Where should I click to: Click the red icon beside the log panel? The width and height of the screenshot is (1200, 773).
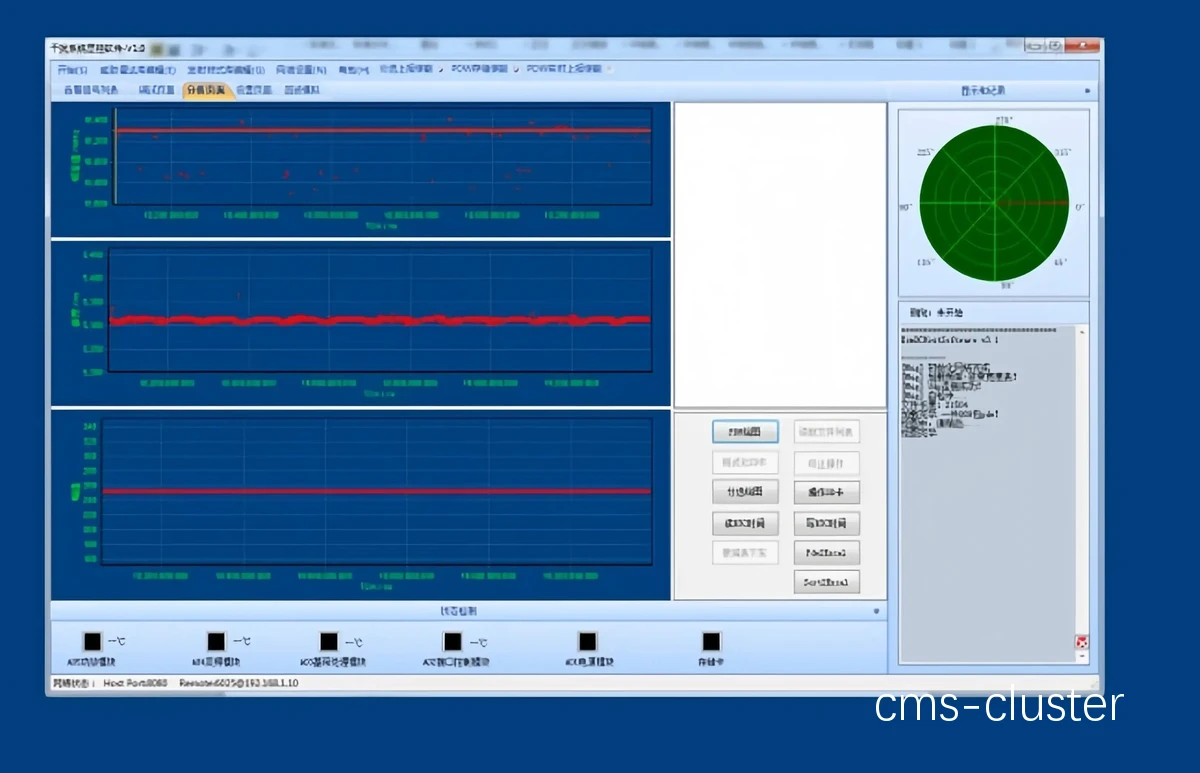coord(1081,642)
